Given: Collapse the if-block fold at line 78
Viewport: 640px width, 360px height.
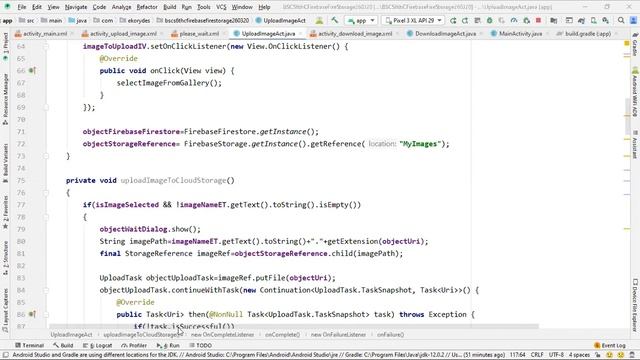Looking at the screenshot, I should 46,217.
